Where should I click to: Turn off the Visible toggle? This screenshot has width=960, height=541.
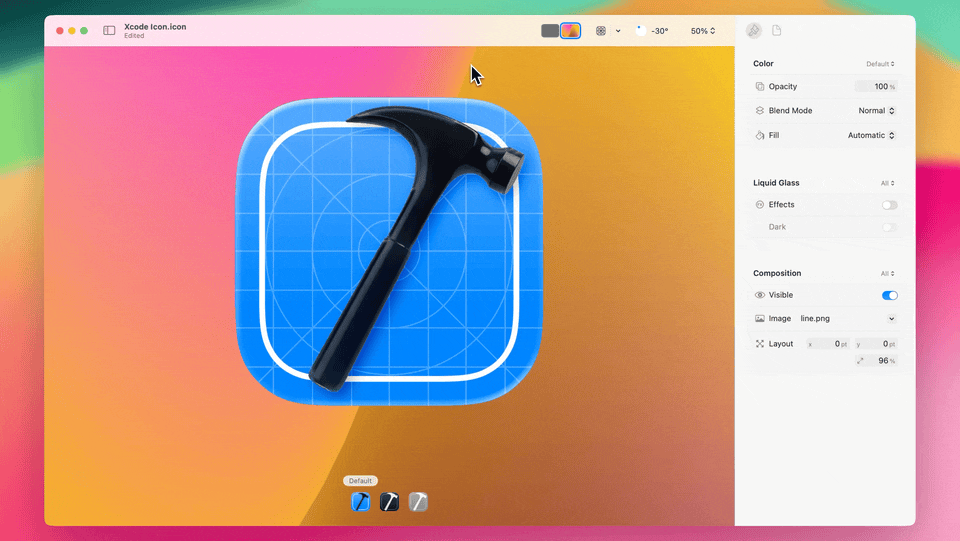(x=890, y=296)
